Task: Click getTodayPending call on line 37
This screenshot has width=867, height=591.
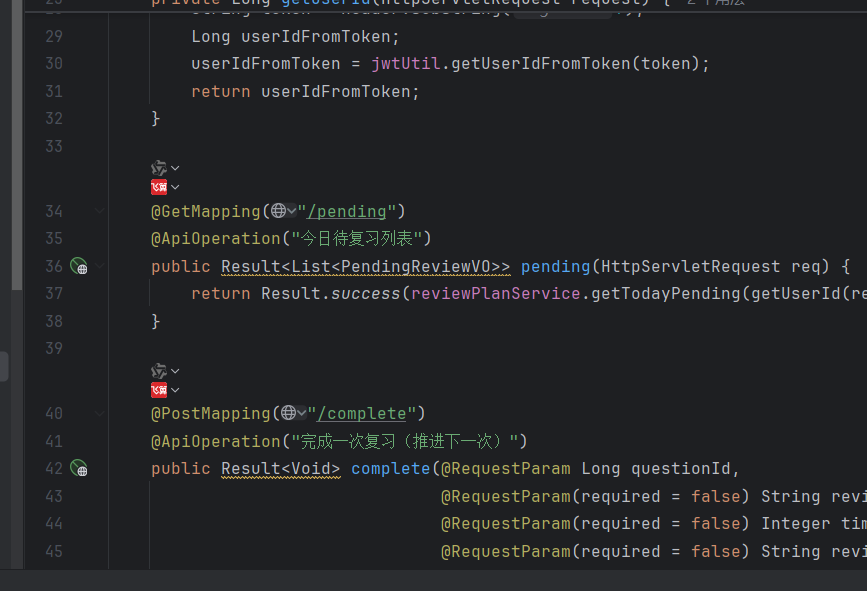Action: [x=665, y=294]
